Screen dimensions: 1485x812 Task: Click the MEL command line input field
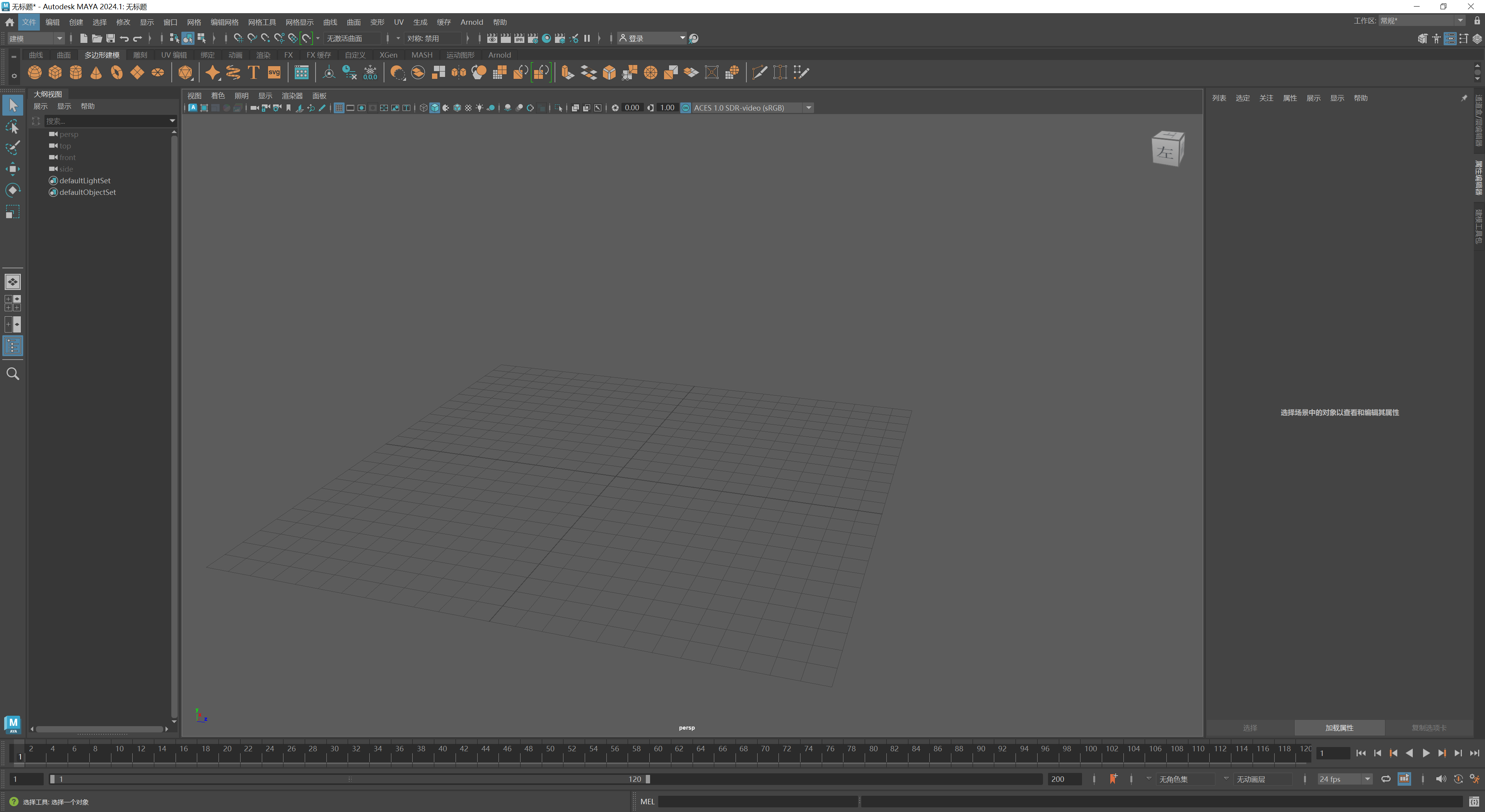pyautogui.click(x=755, y=801)
